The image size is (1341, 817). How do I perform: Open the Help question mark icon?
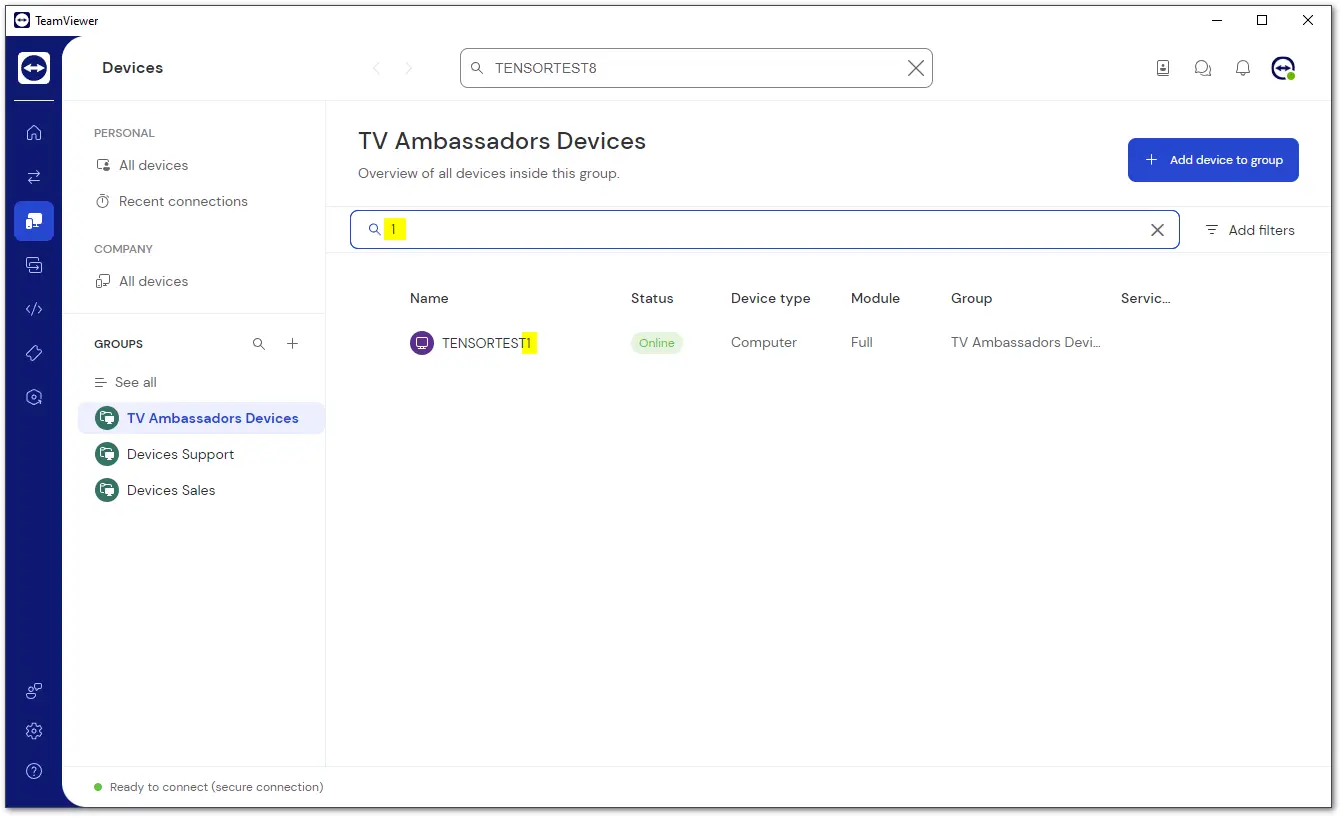click(34, 771)
